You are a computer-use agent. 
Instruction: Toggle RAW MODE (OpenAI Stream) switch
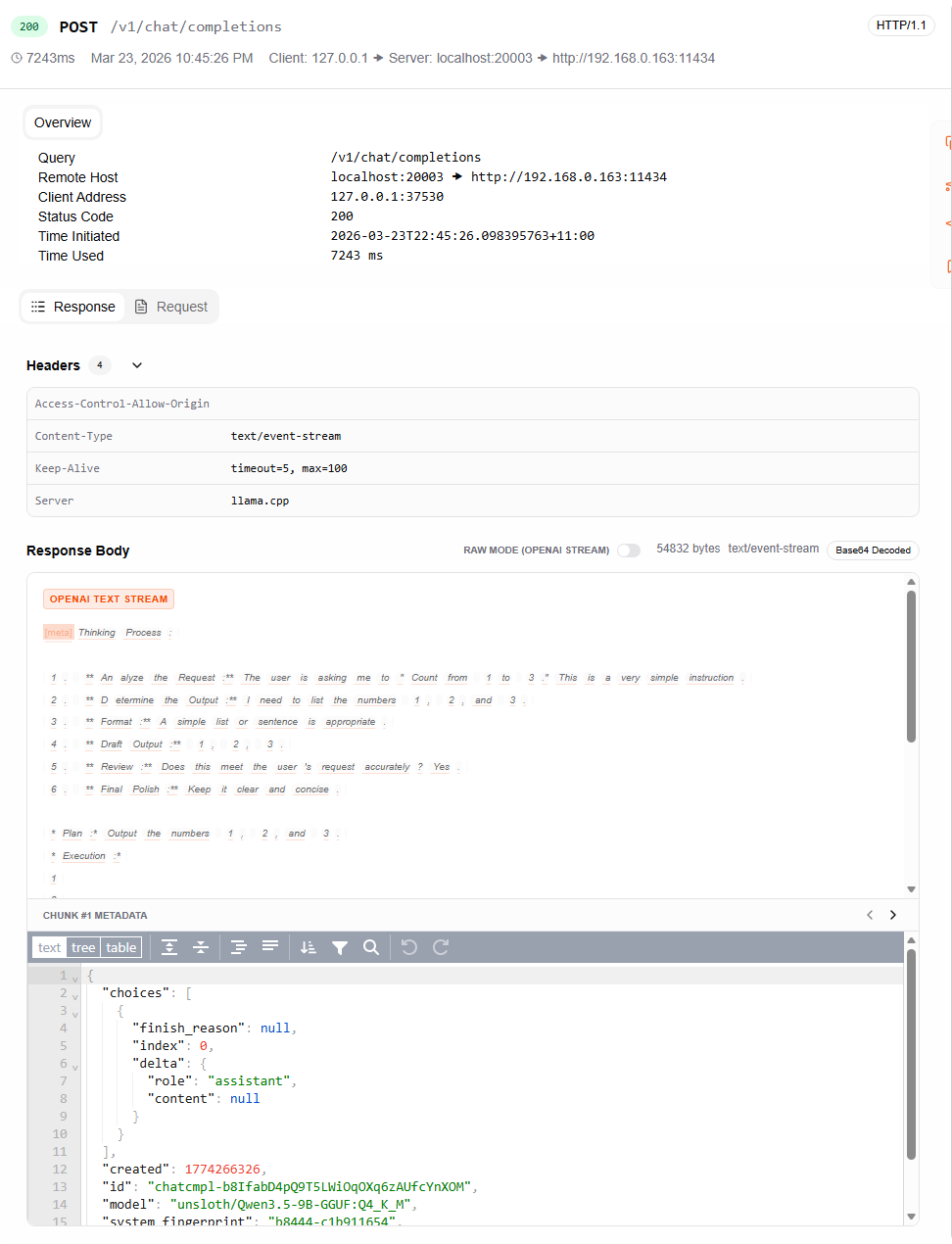click(x=629, y=550)
